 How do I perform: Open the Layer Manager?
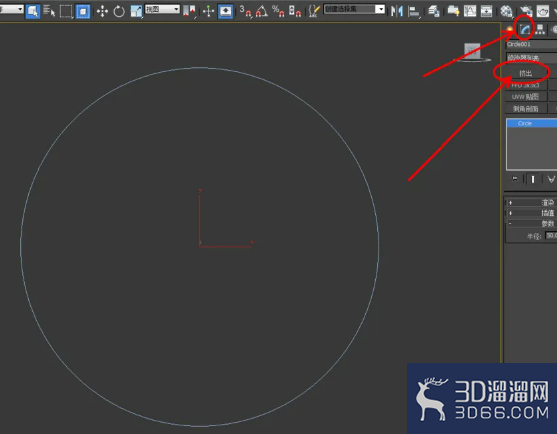click(433, 11)
